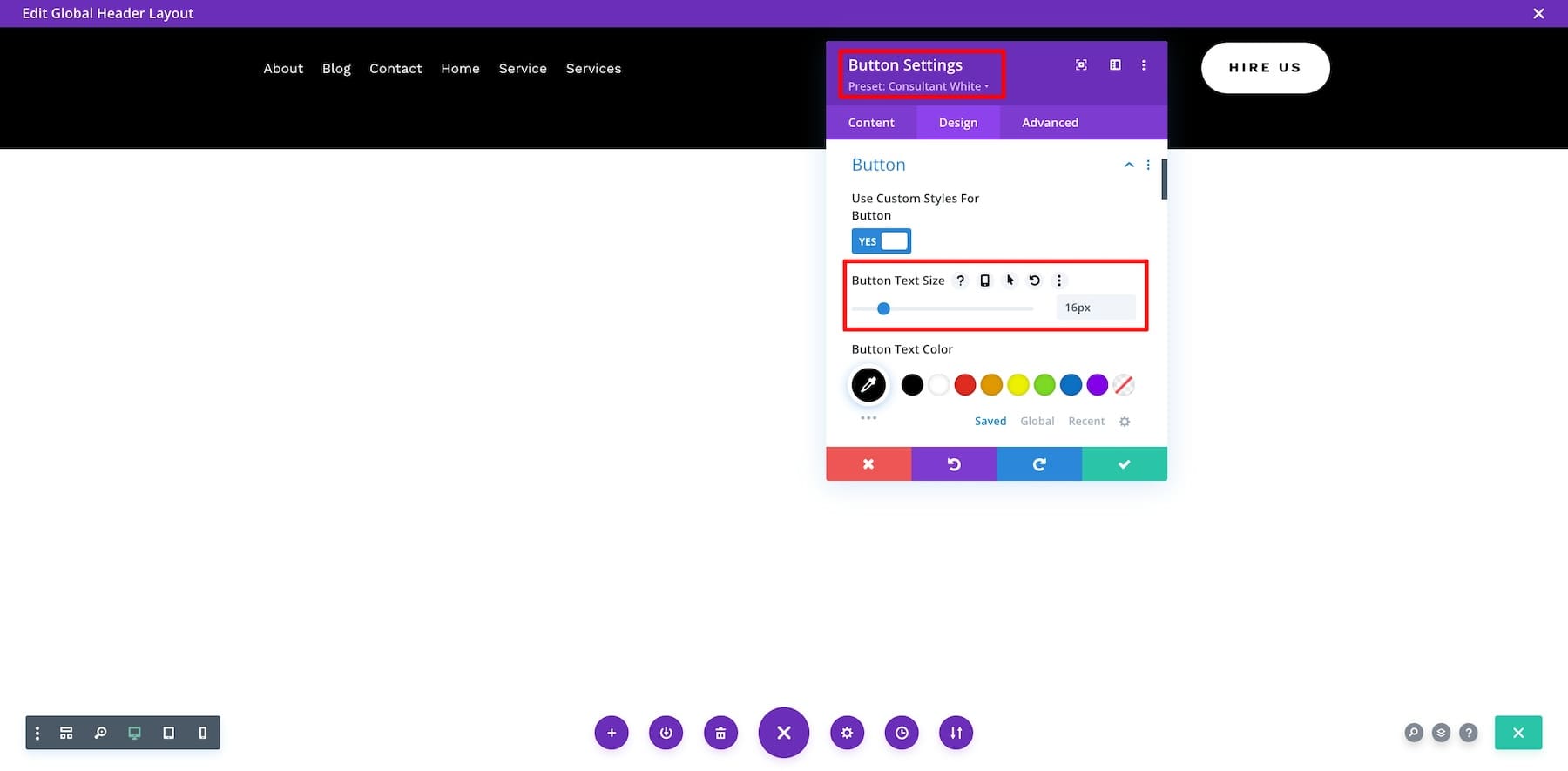This screenshot has width=1568, height=771.
Task: Open the button text color eyedropper picker
Action: (x=868, y=384)
